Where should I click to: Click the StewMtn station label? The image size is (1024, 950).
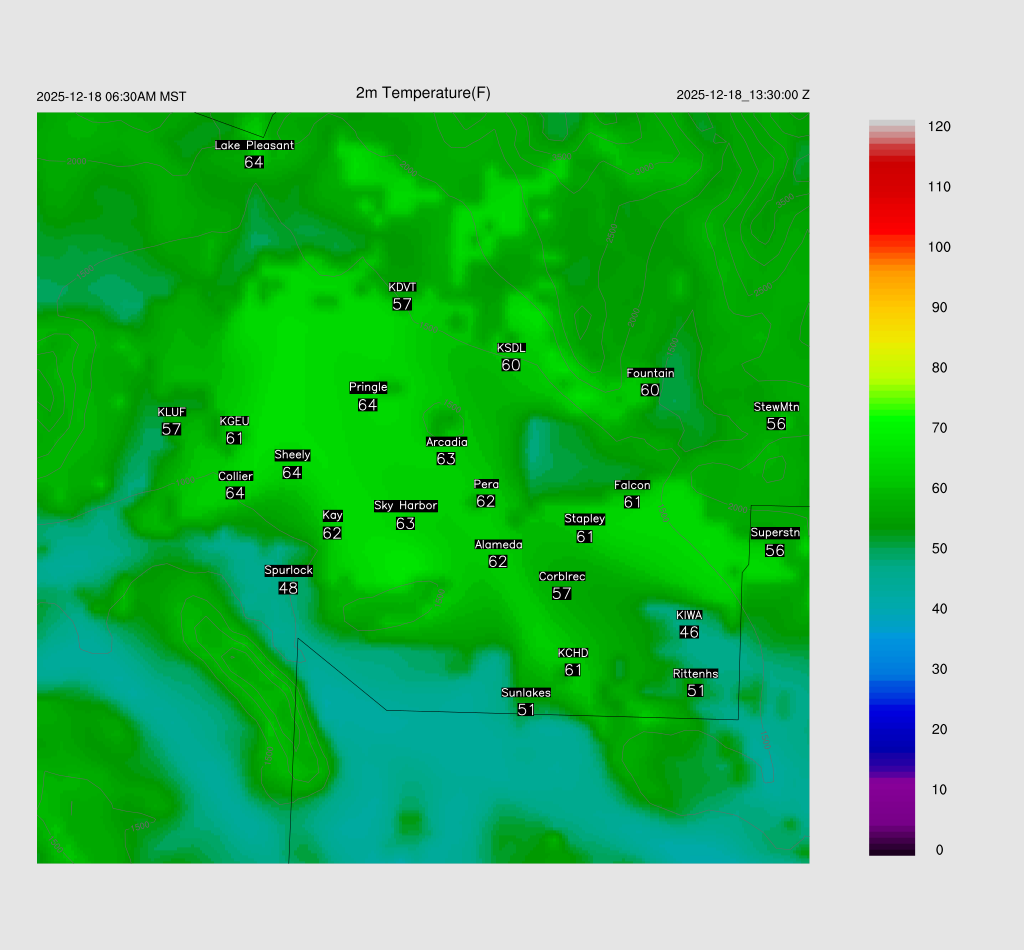click(776, 407)
